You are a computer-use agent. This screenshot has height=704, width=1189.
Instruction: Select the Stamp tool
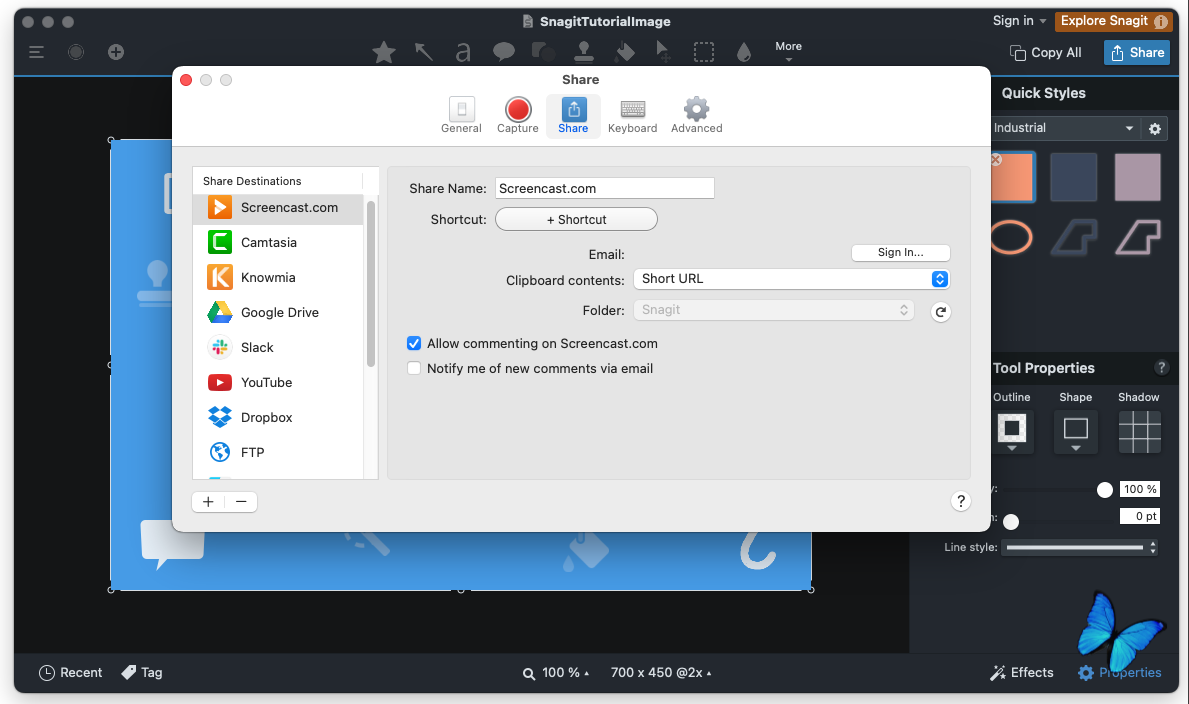point(583,52)
